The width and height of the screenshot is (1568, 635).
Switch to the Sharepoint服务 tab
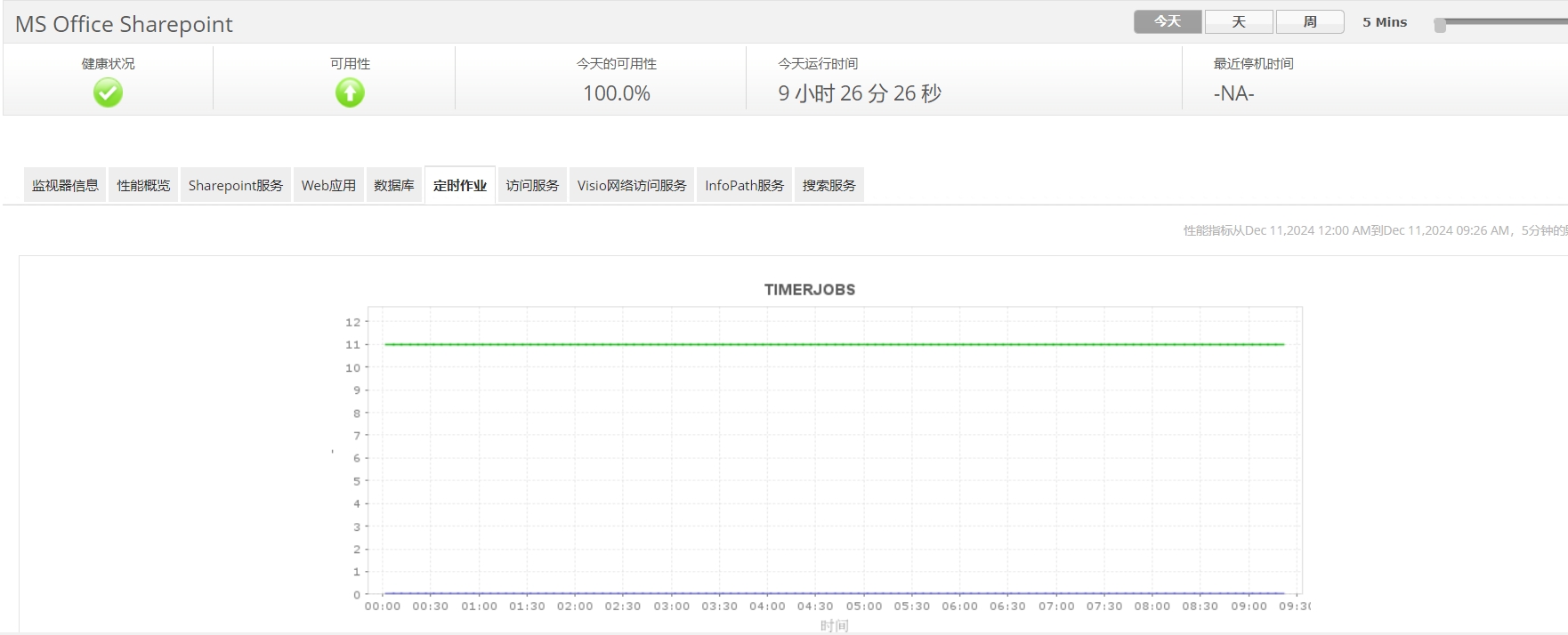pos(235,185)
